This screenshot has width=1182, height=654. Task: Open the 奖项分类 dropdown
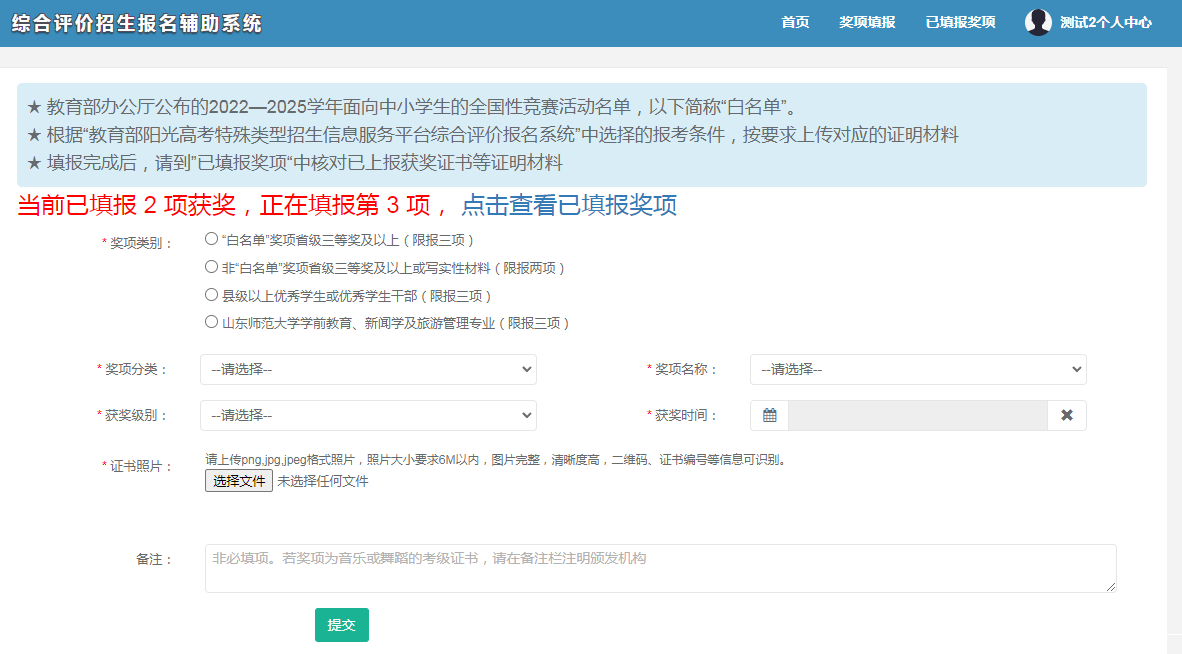[368, 369]
